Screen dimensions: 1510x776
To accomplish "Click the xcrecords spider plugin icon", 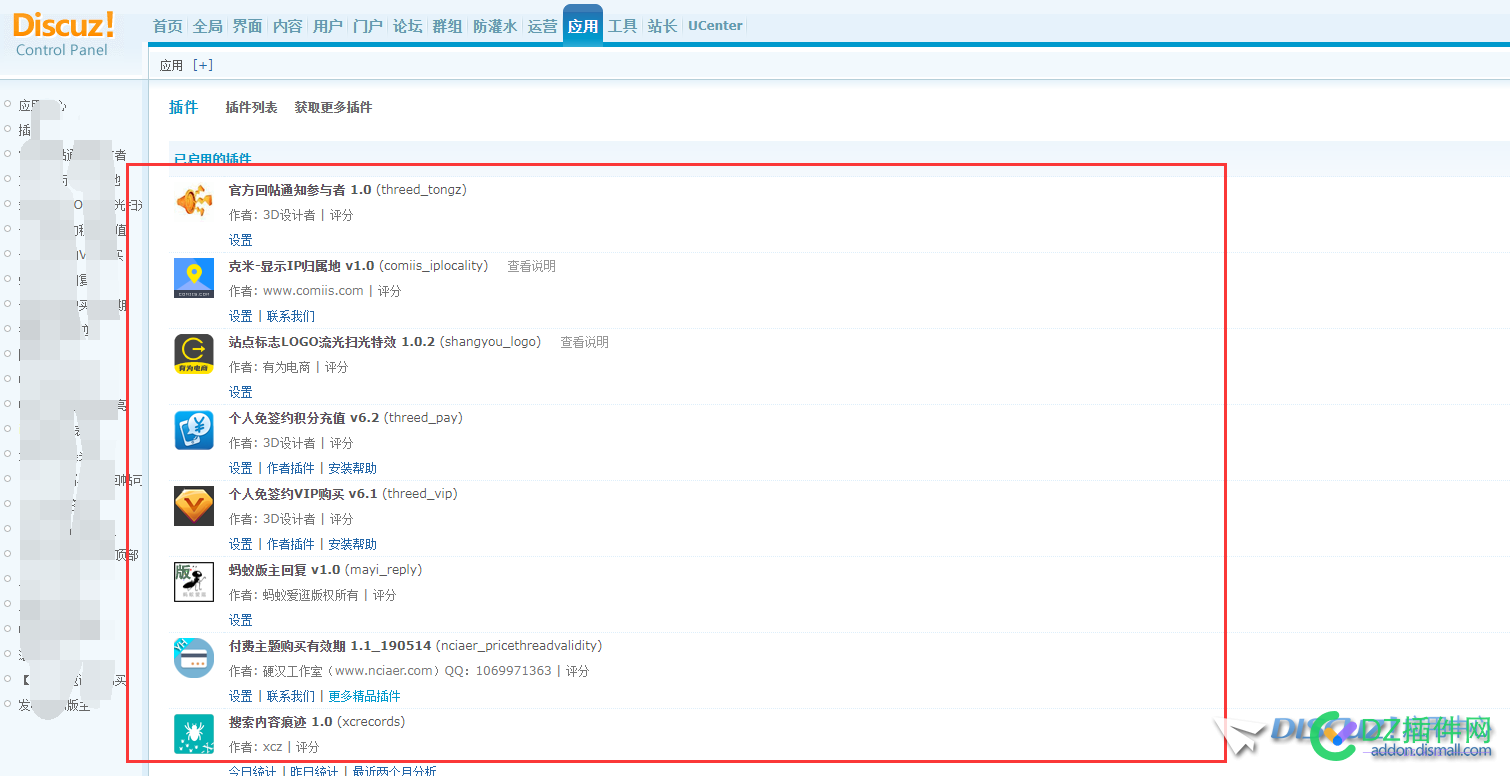I will [x=194, y=734].
